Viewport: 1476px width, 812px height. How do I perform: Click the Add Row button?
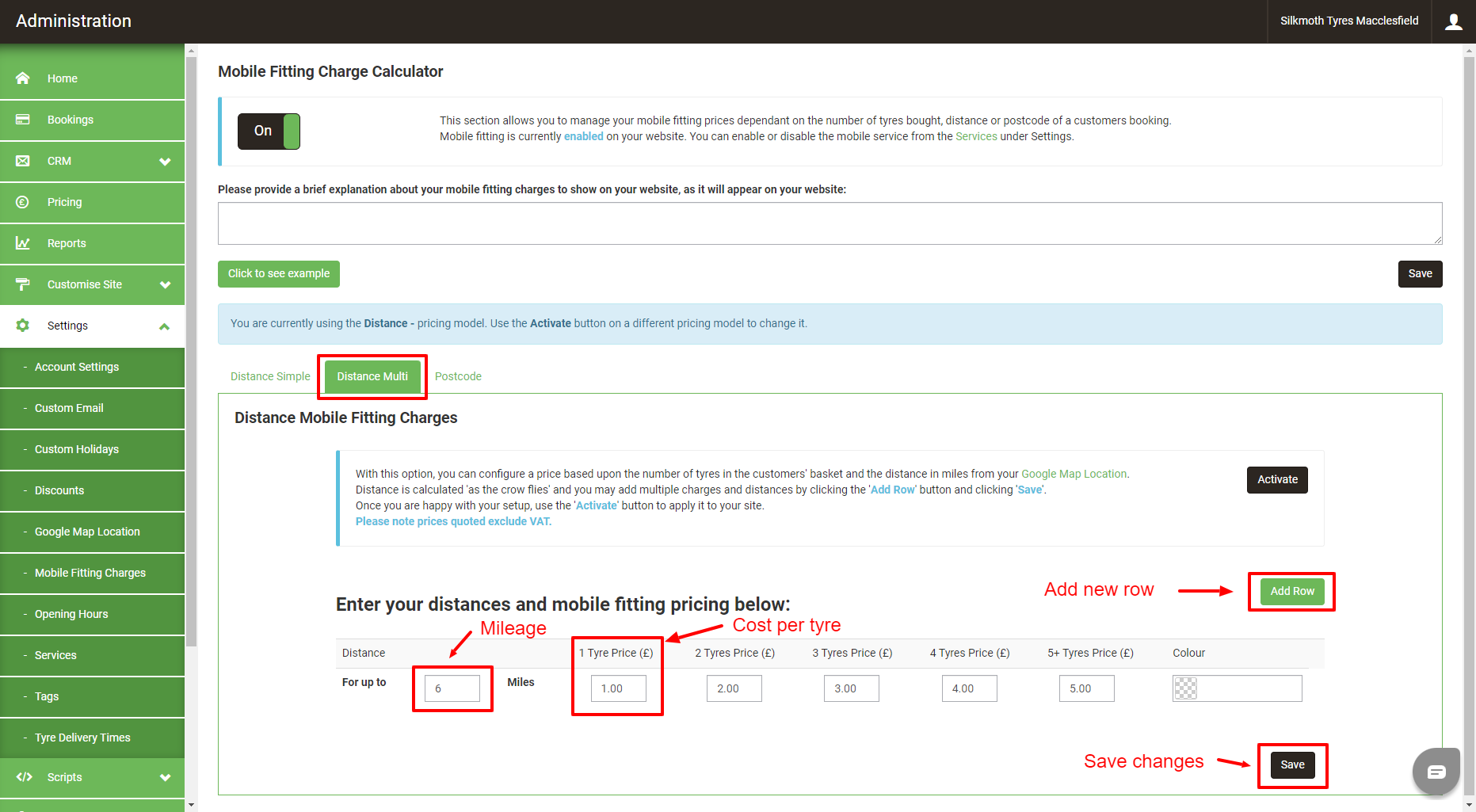[x=1292, y=592]
